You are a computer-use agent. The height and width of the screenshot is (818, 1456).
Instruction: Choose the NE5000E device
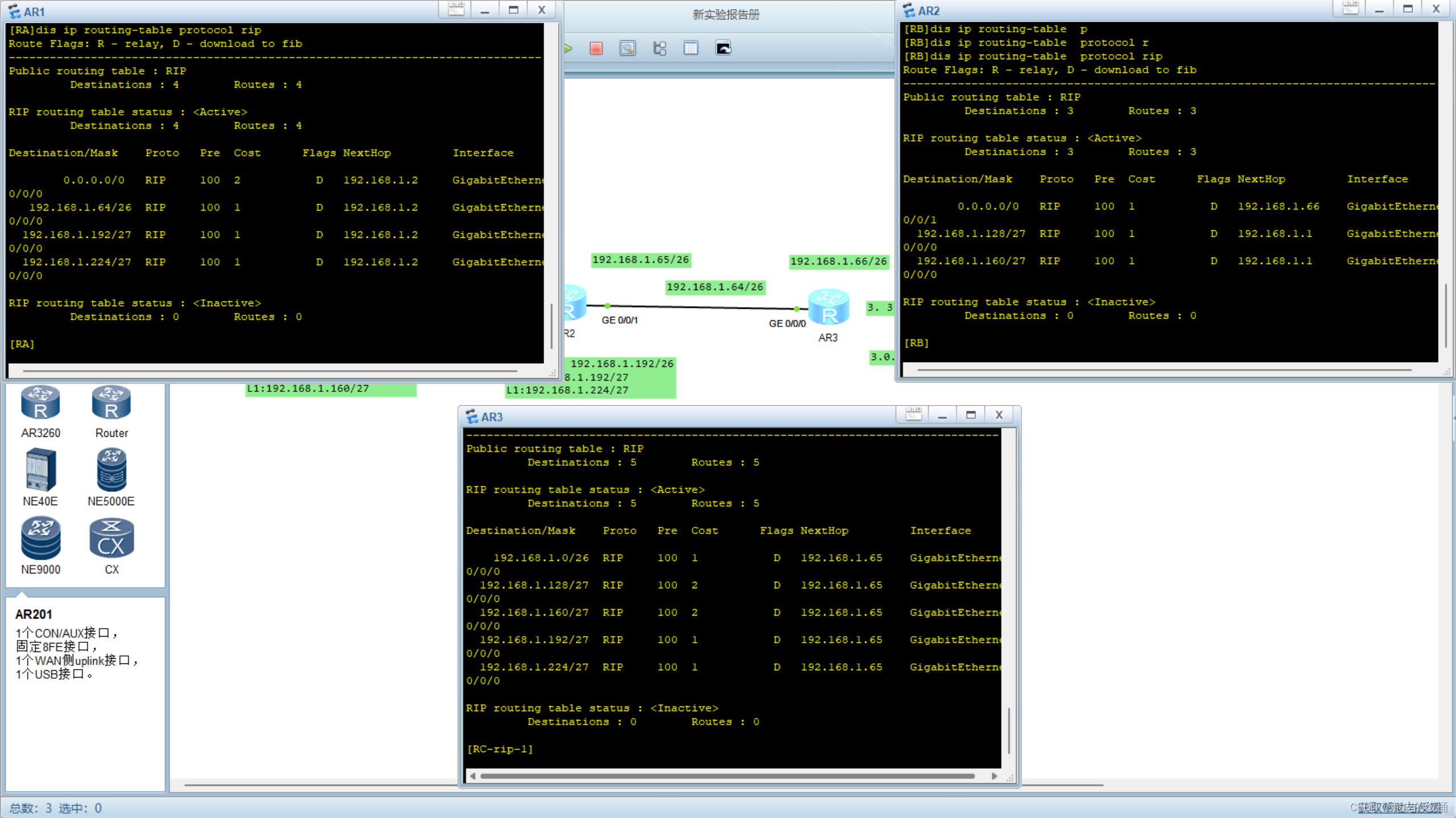(x=112, y=470)
